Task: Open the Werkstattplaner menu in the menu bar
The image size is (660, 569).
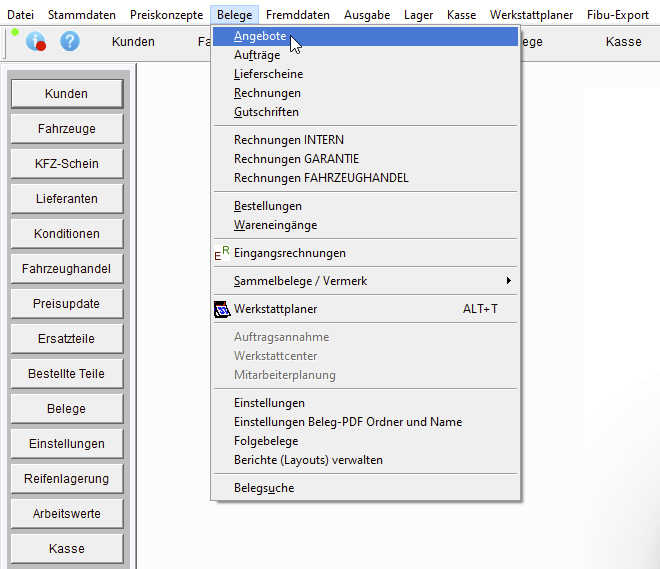Action: 531,15
